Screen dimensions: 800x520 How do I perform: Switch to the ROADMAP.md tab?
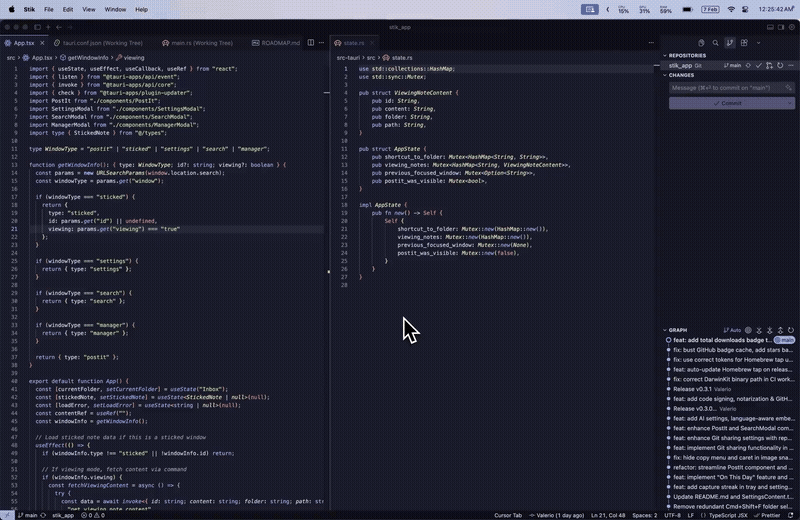tap(276, 43)
